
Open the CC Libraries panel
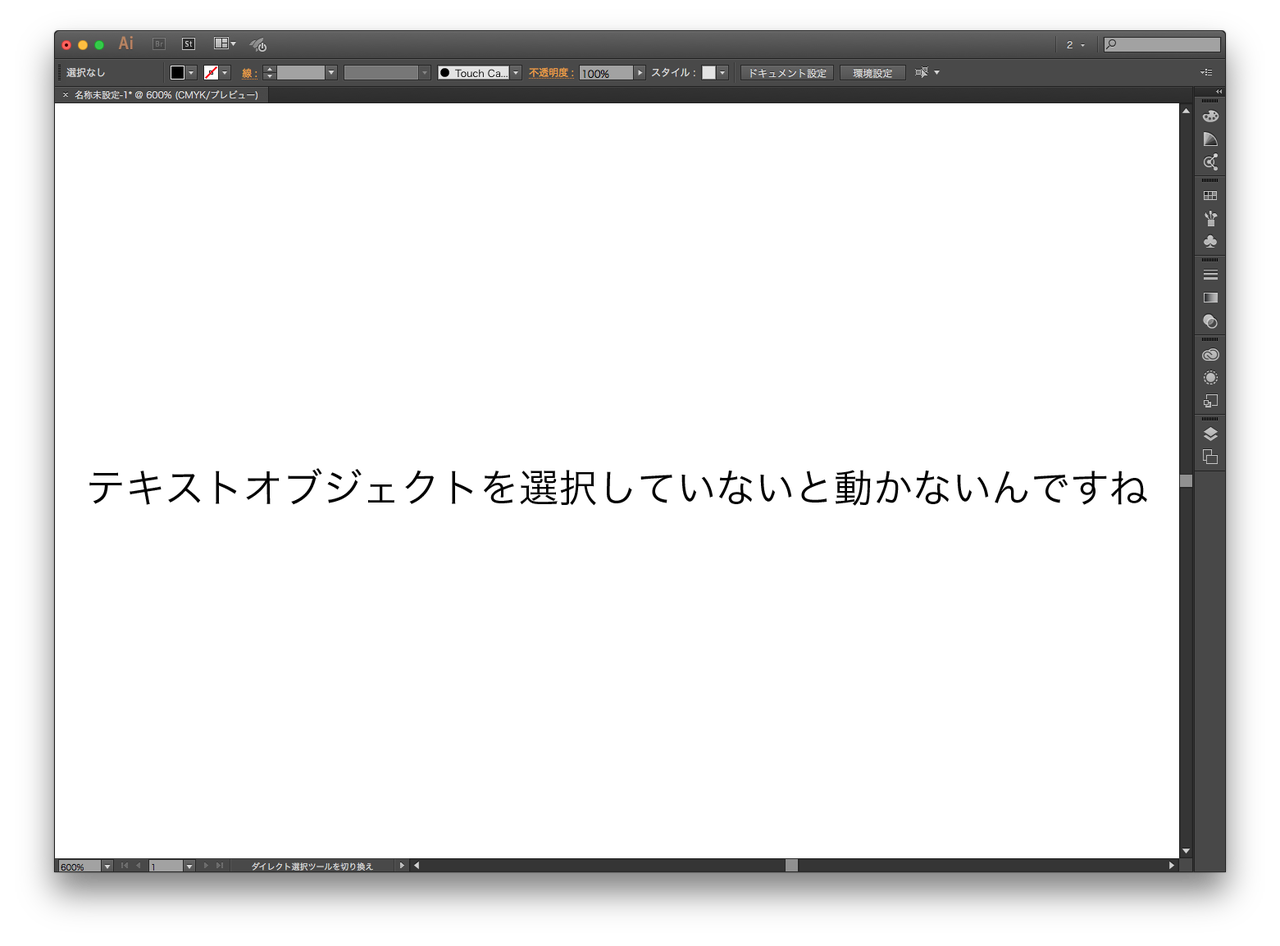click(1210, 353)
